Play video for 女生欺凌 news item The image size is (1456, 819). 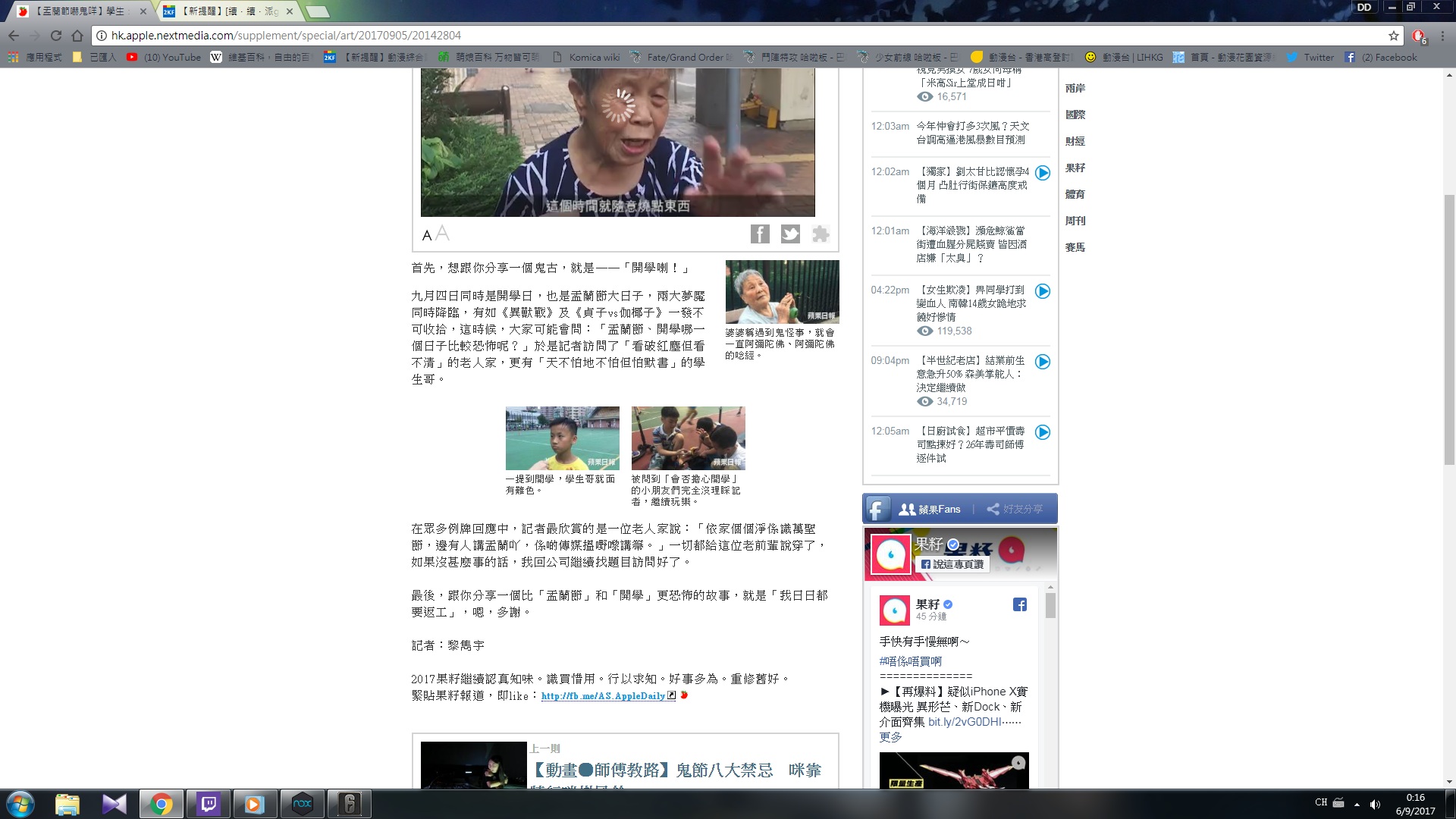(x=1043, y=291)
